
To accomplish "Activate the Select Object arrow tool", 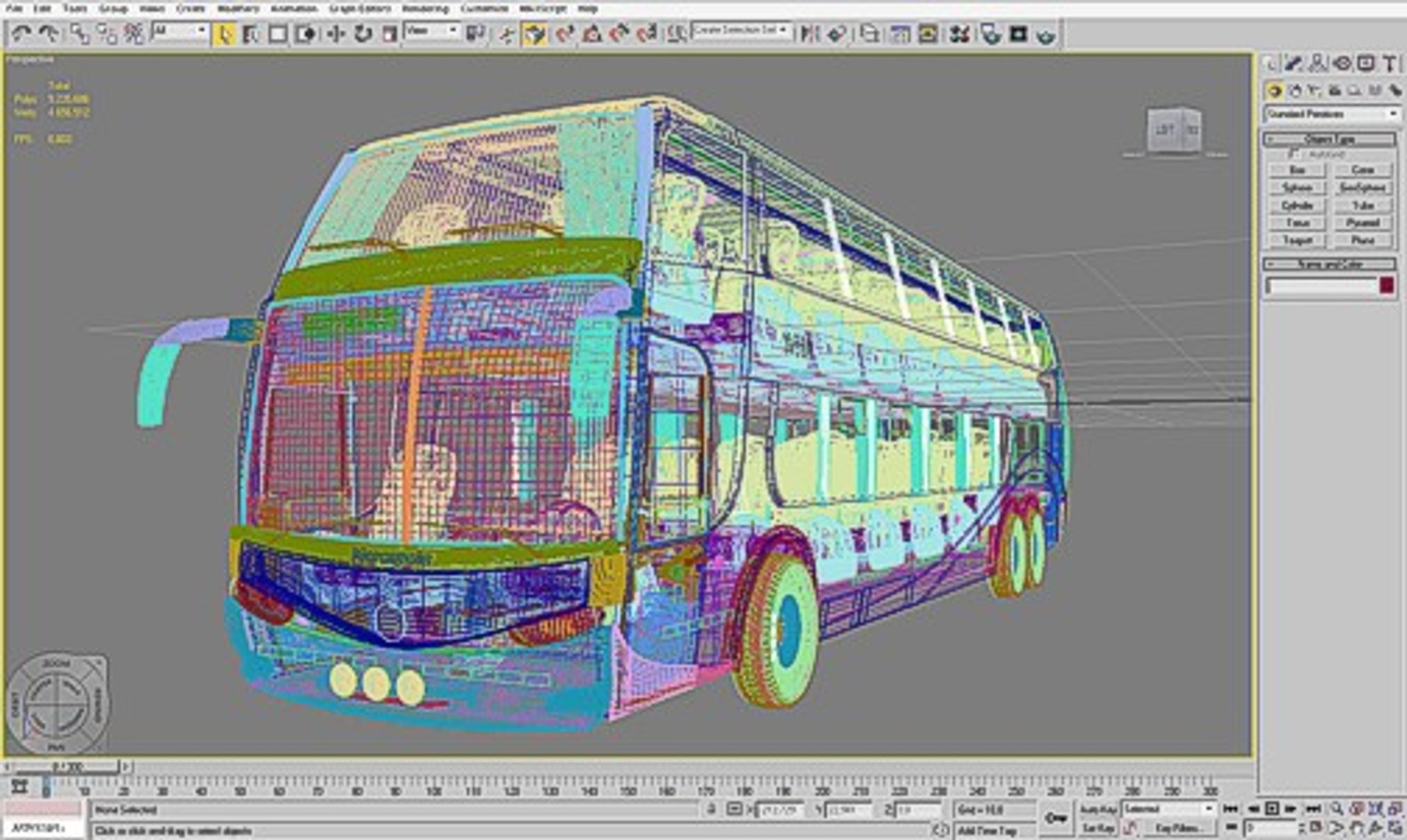I will point(225,33).
